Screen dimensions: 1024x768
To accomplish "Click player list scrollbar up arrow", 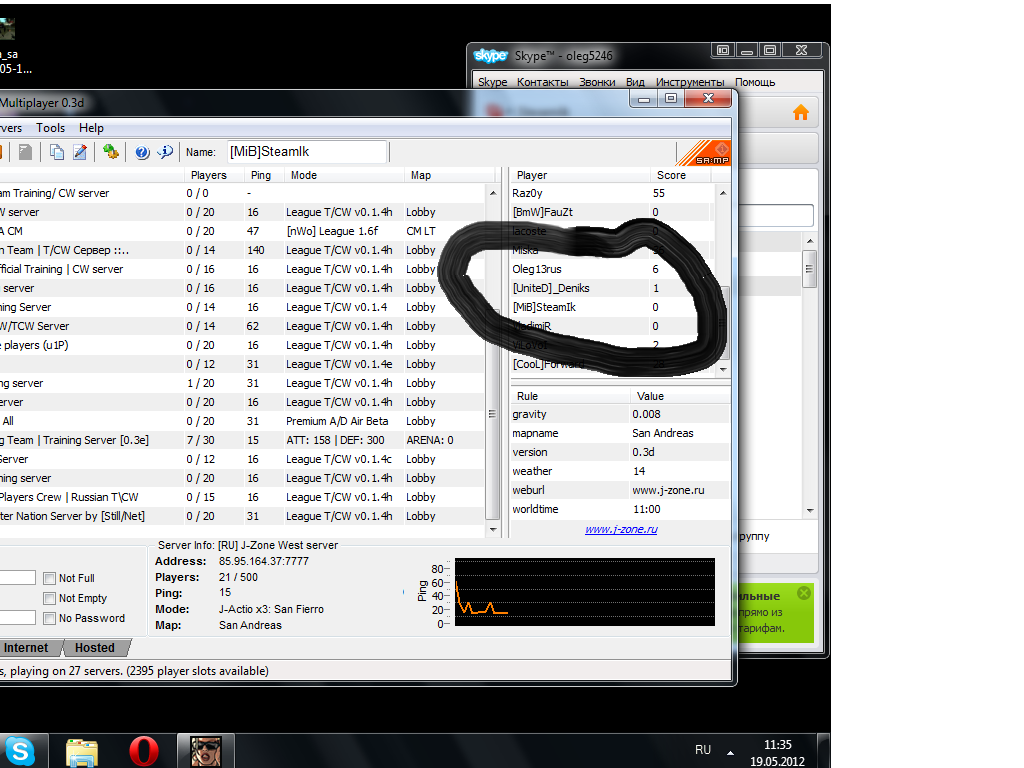I will click(x=723, y=193).
